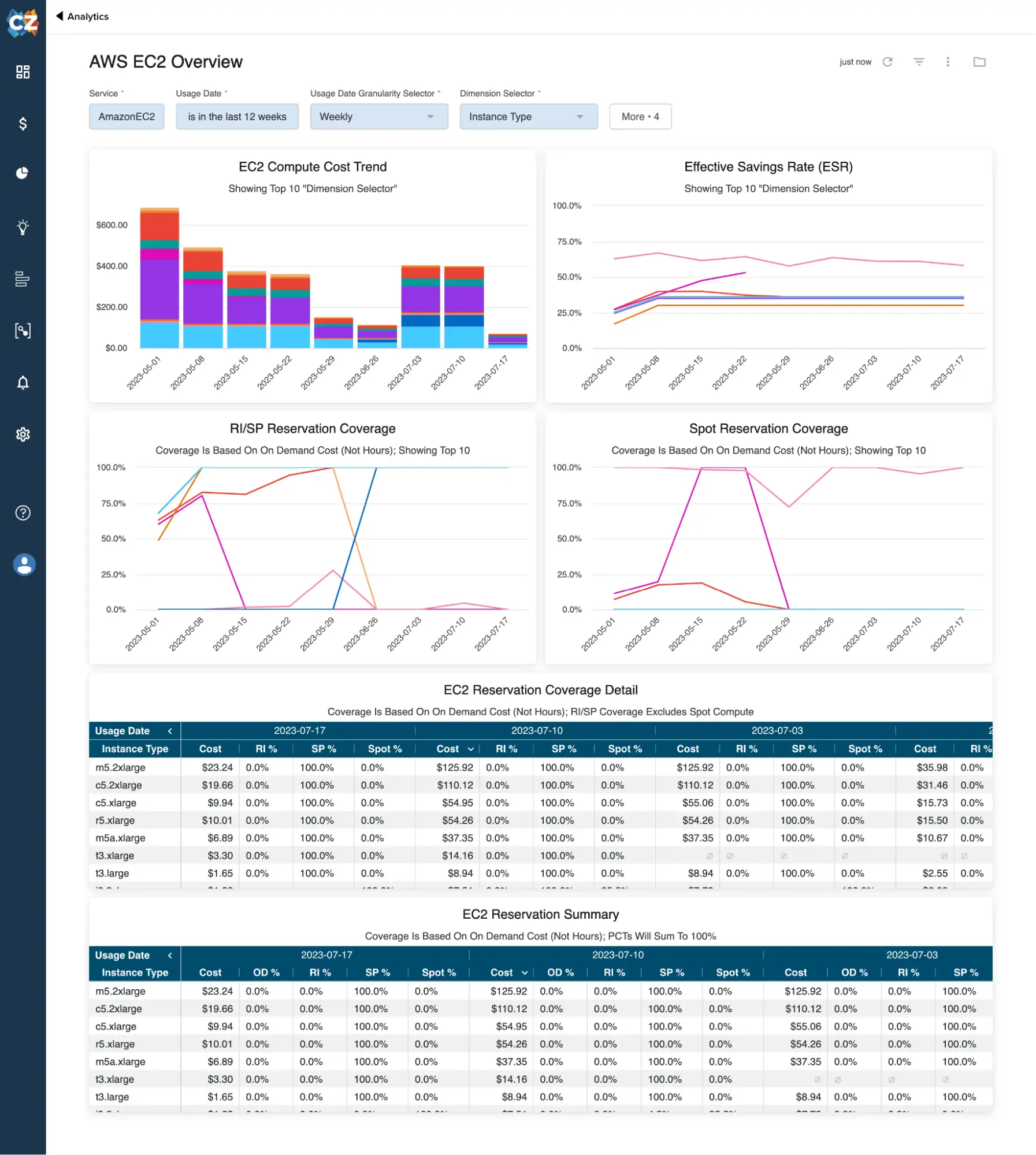Click 2023-07-17 OD % header in Reservation Summary
The image size is (1036, 1155).
[x=266, y=973]
